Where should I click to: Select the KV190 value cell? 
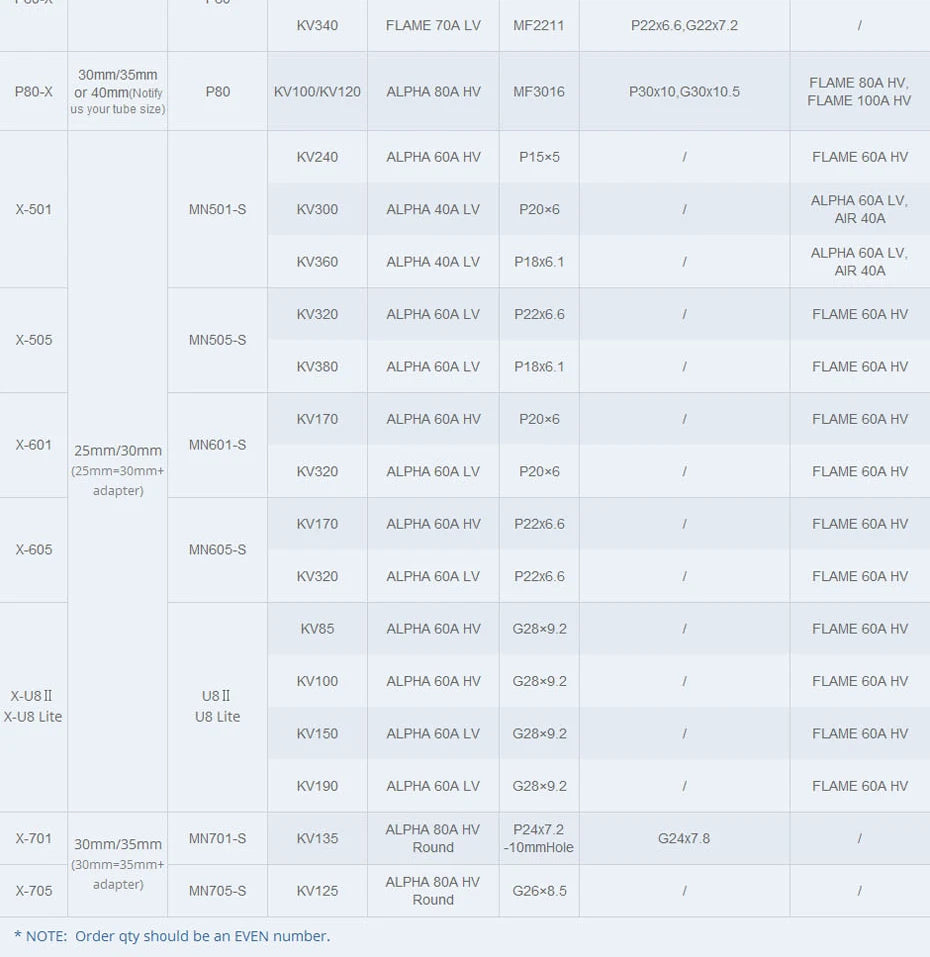click(x=317, y=786)
